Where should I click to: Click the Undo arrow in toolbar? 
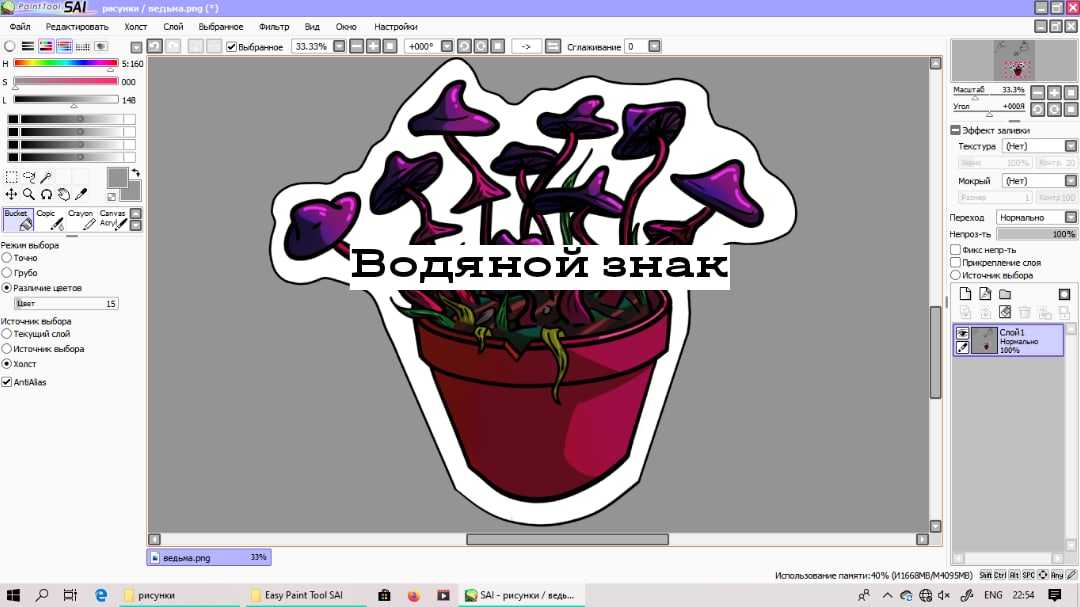(155, 46)
